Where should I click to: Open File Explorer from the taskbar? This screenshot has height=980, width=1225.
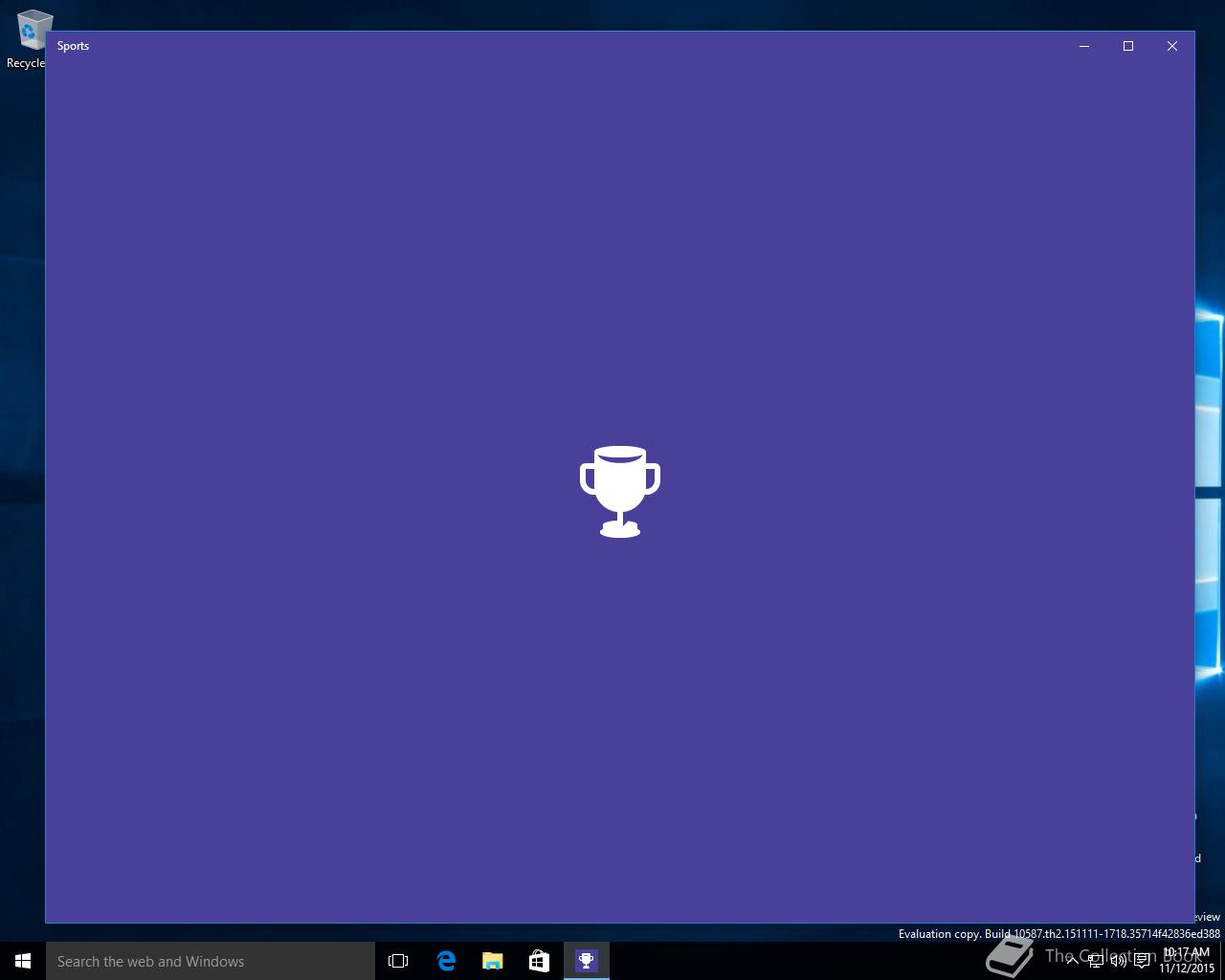[493, 961]
